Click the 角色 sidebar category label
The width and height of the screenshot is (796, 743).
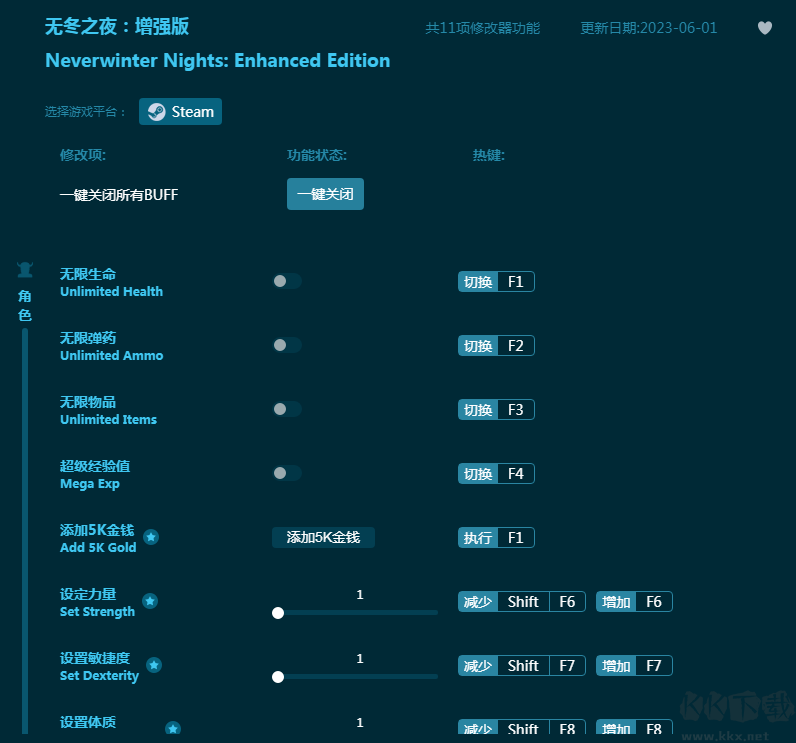[25, 306]
